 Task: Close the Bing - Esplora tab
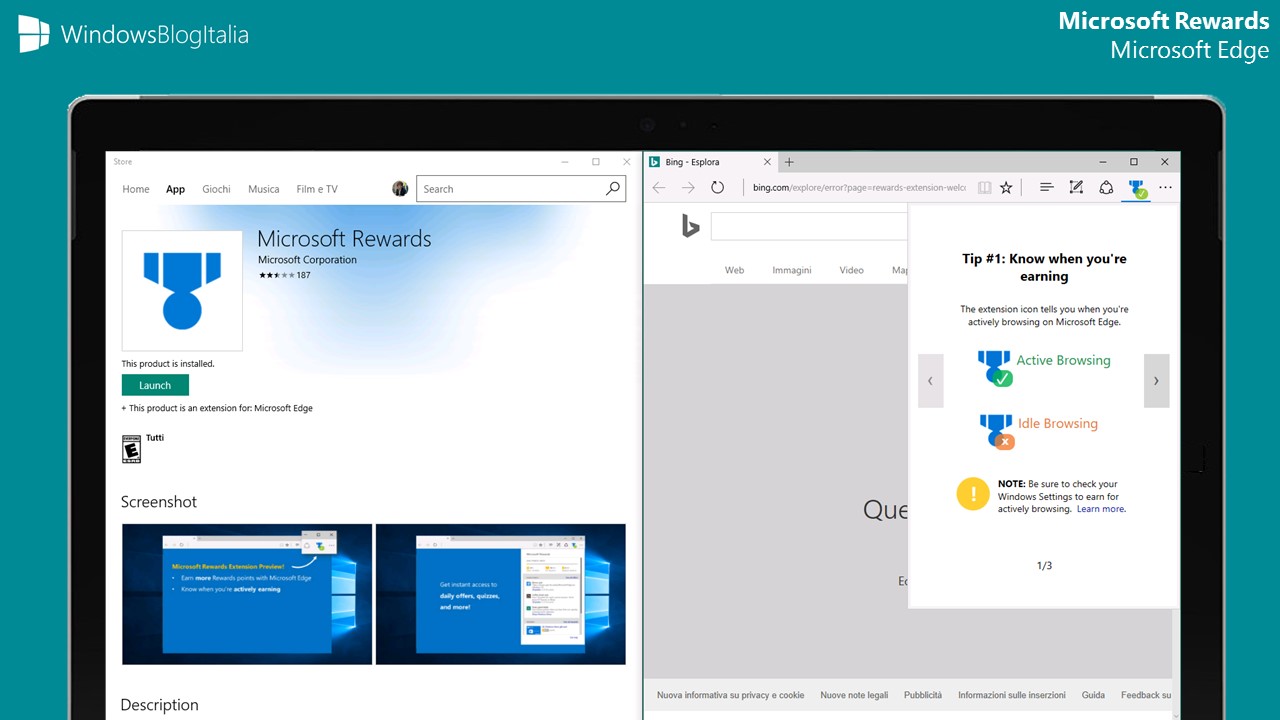[x=768, y=162]
